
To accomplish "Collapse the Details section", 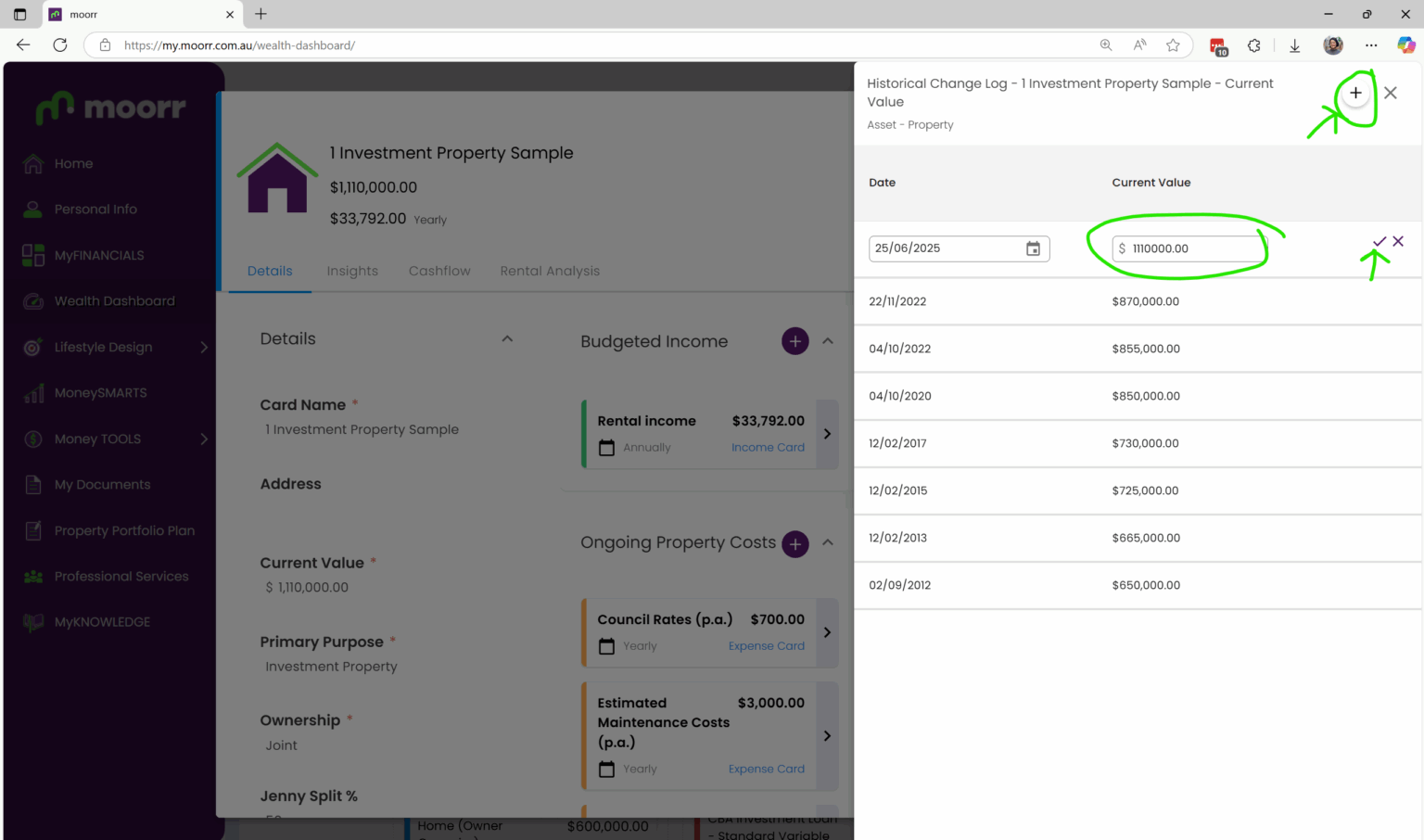I will [x=507, y=338].
